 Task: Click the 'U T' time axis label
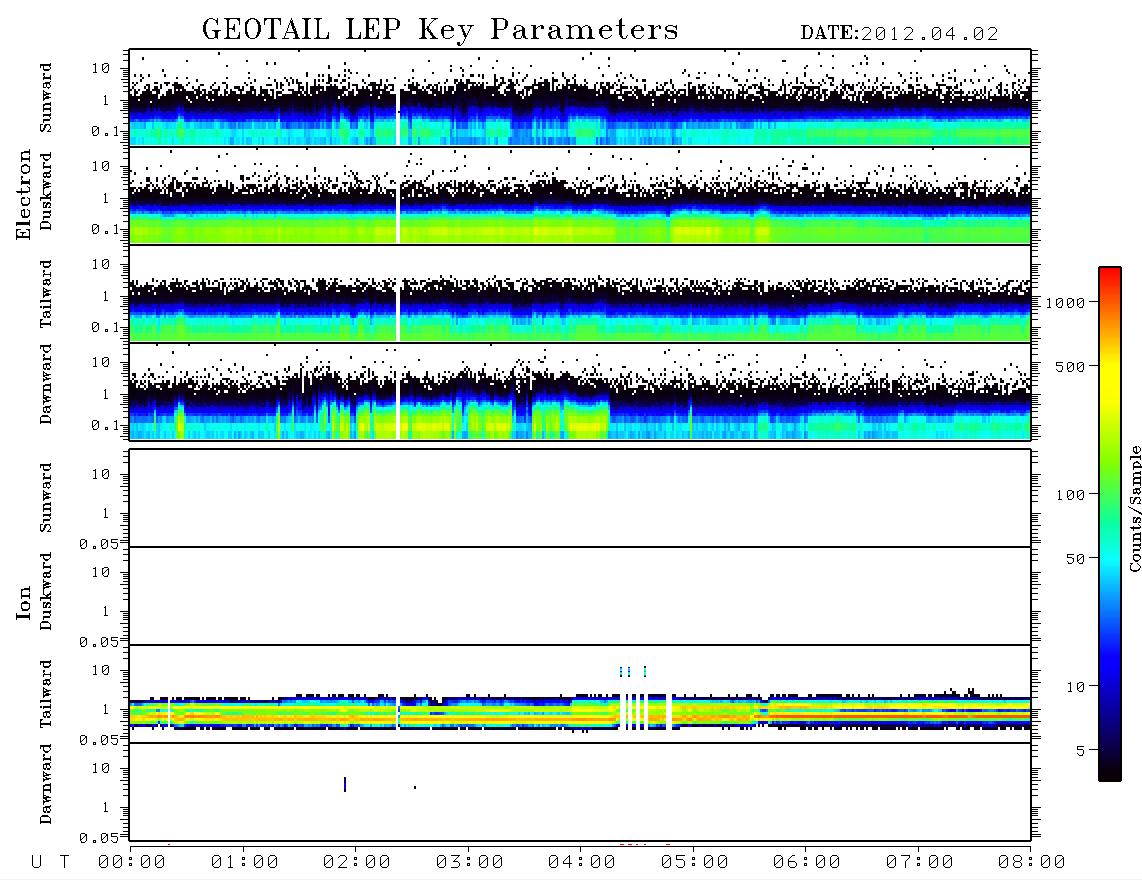tap(50, 863)
